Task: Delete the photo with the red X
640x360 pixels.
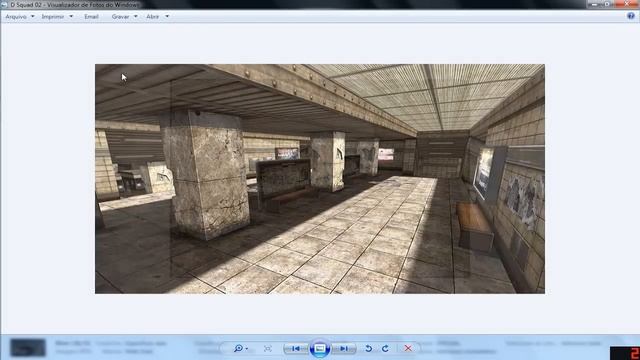Action: [408, 348]
